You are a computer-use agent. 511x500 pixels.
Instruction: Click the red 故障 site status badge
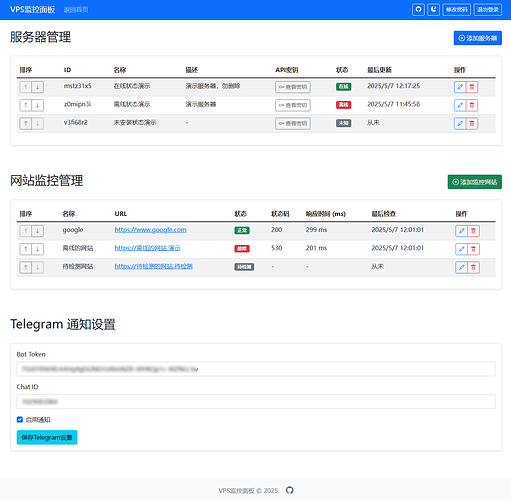pyautogui.click(x=242, y=249)
